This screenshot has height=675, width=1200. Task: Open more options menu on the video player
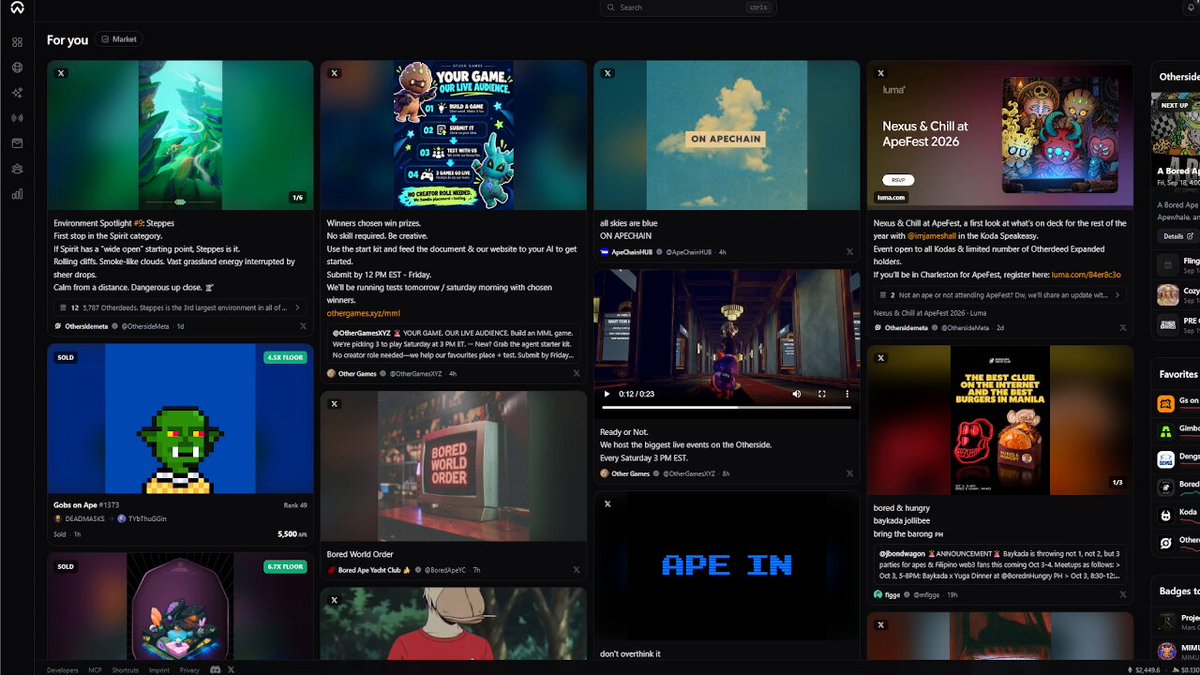pos(846,394)
